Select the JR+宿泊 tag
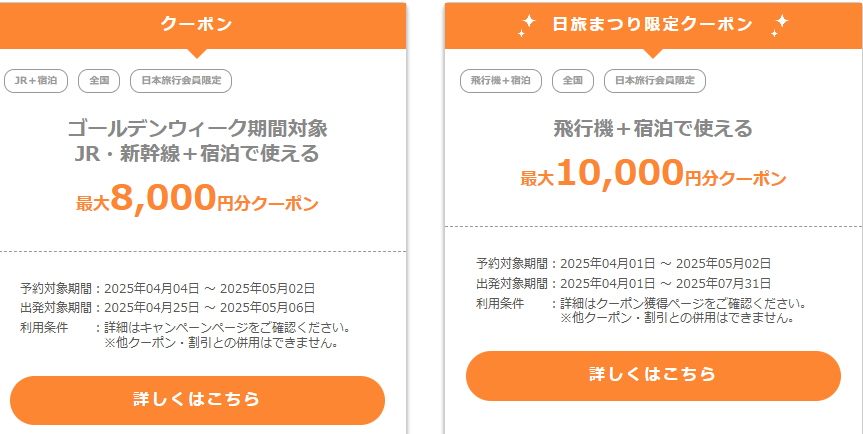Viewport: 863px width, 434px height. [x=36, y=81]
